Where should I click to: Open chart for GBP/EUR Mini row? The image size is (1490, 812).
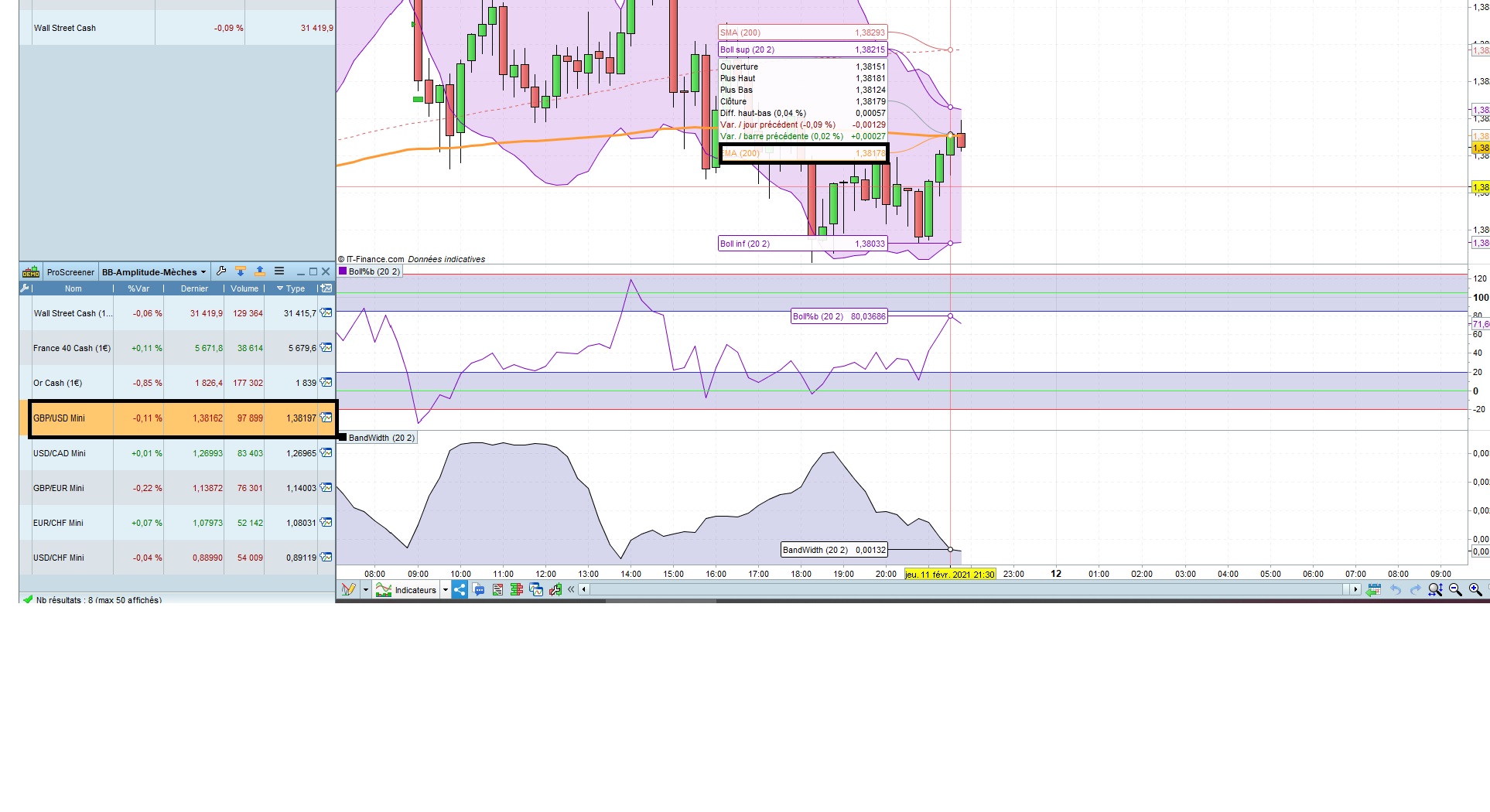326,488
